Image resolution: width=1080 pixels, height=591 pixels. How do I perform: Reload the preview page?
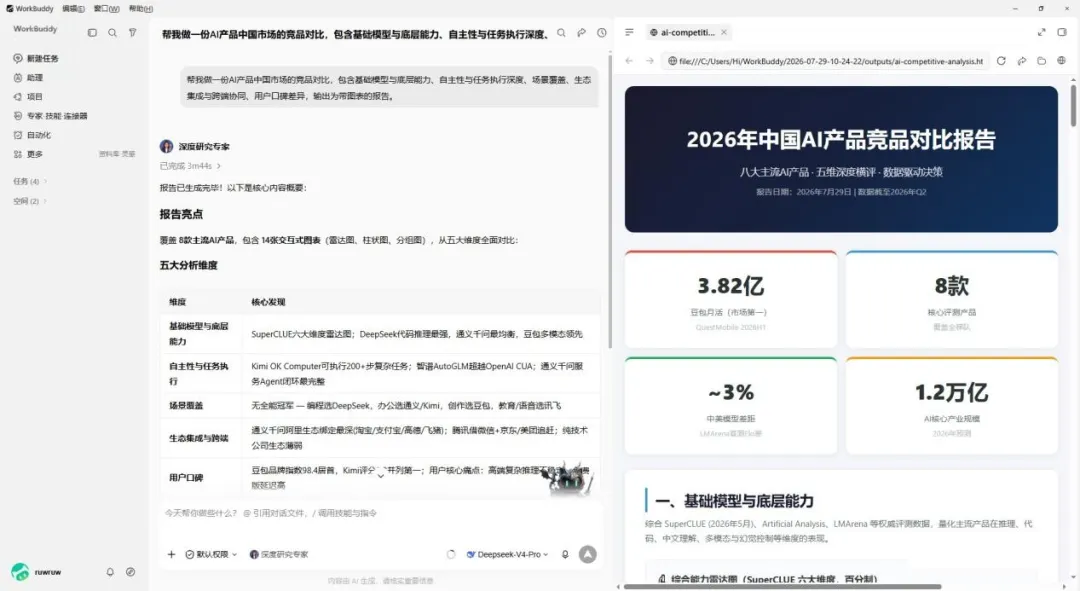(1001, 61)
